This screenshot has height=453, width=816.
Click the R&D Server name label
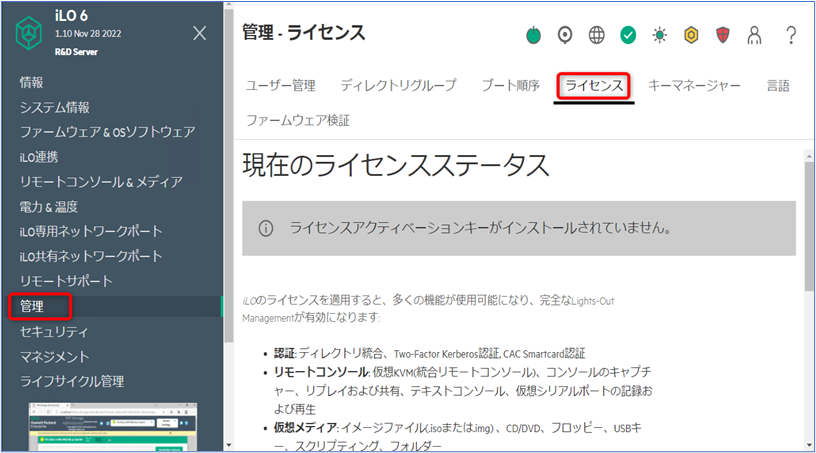tap(76, 52)
